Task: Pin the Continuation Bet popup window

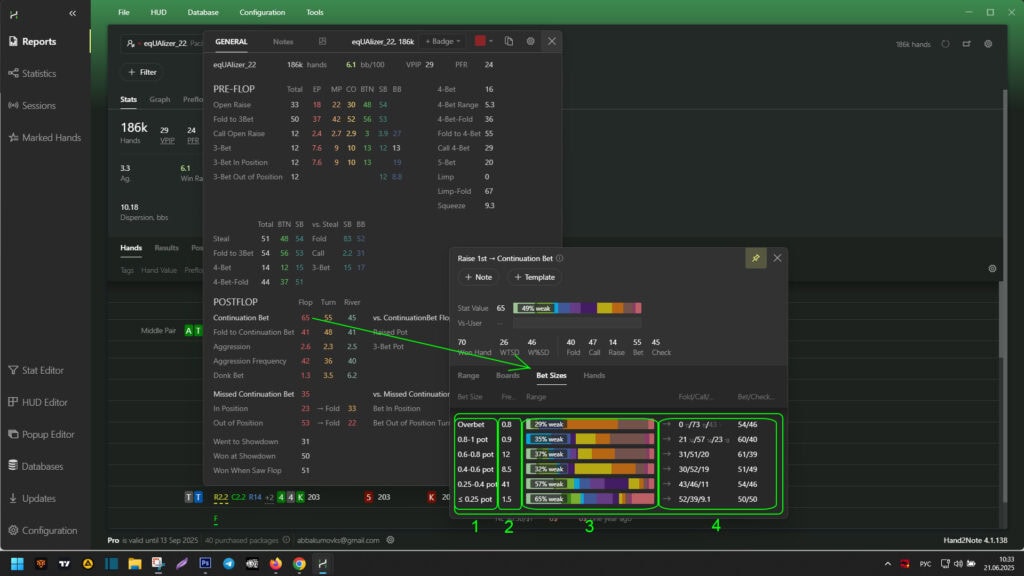Action: 756,258
